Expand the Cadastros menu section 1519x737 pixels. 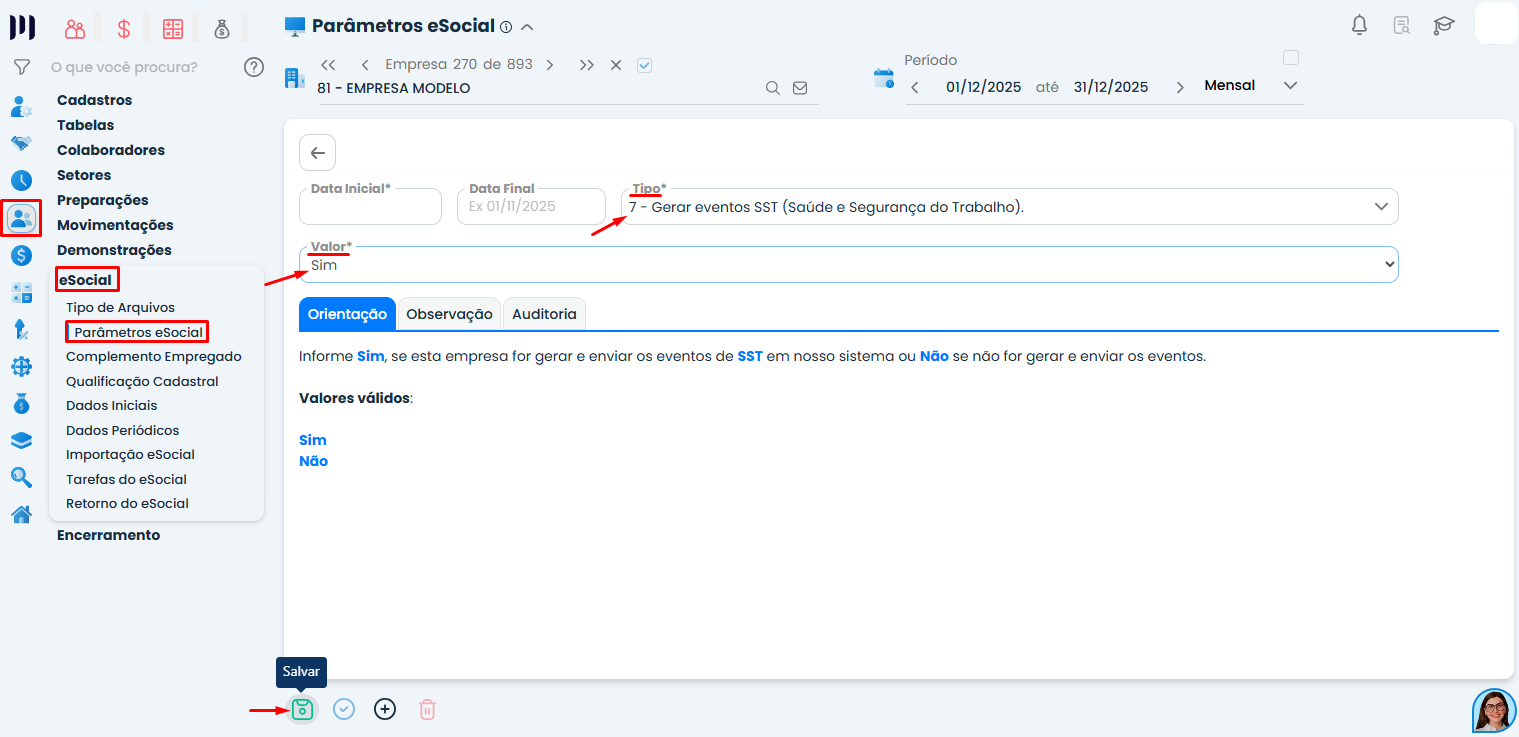(x=95, y=100)
